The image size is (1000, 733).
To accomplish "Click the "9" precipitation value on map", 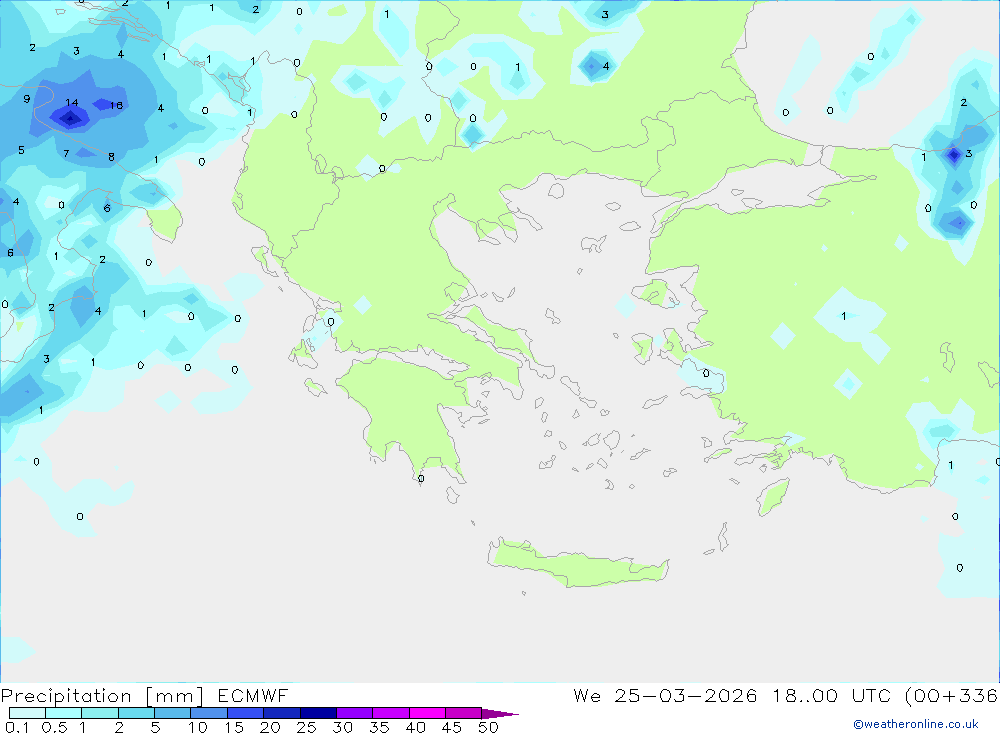I will (26, 99).
